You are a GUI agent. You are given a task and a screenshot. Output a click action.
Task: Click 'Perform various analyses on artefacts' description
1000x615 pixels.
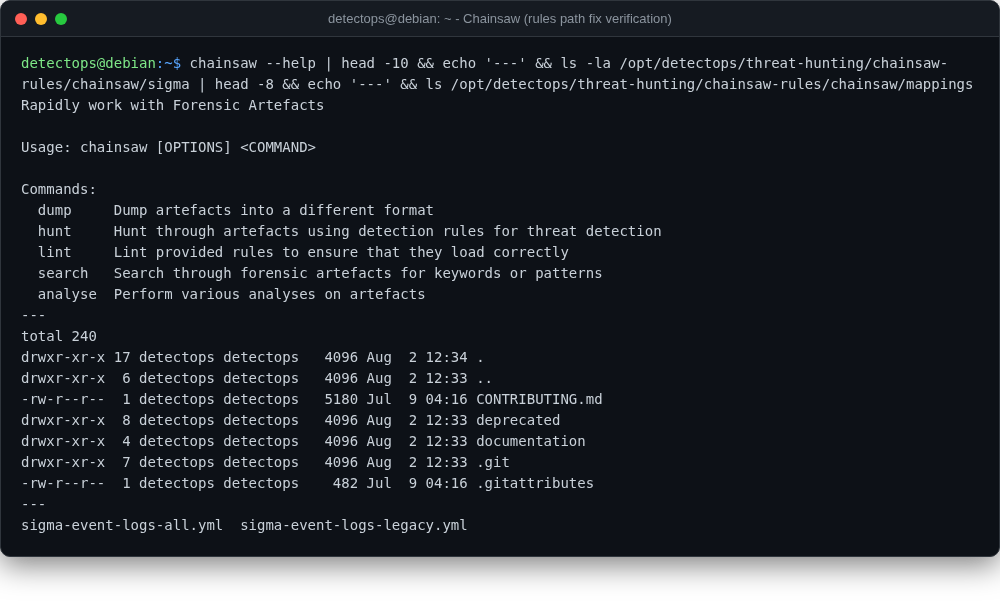[269, 295]
